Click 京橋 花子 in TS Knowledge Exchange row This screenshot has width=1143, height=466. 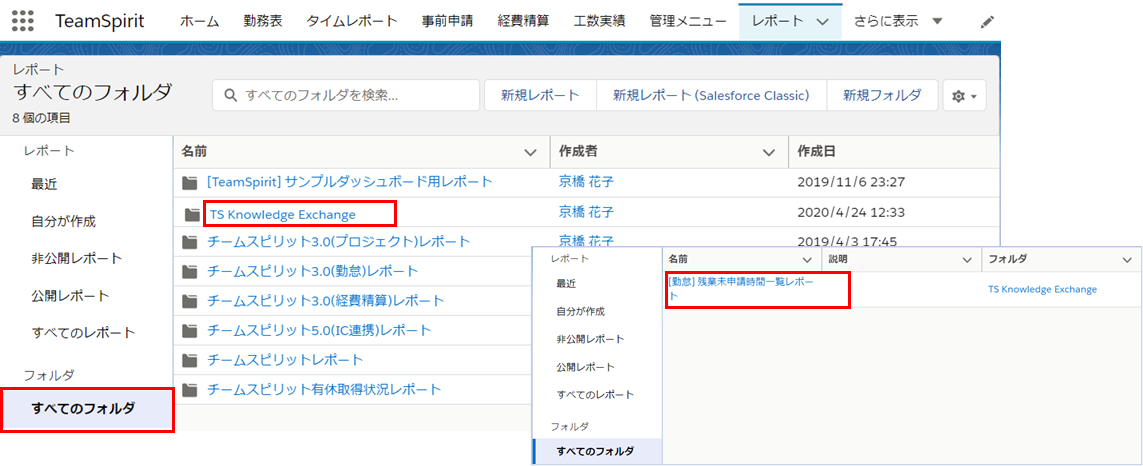586,212
